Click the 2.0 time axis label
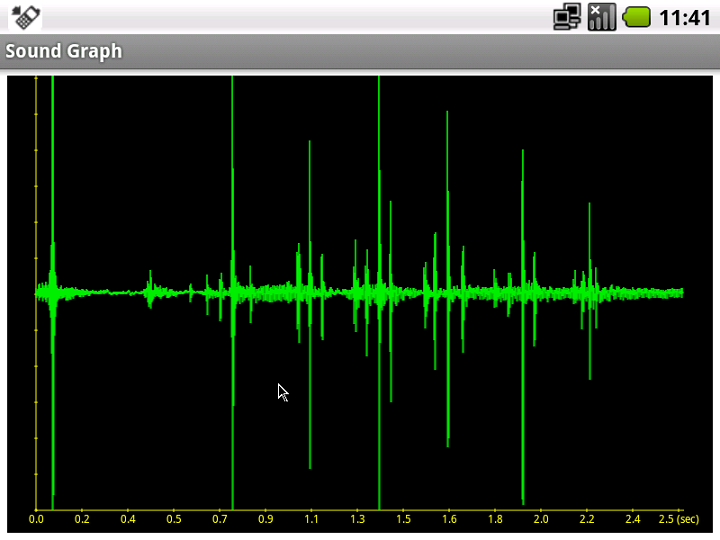The width and height of the screenshot is (720, 540). pyautogui.click(x=541, y=519)
